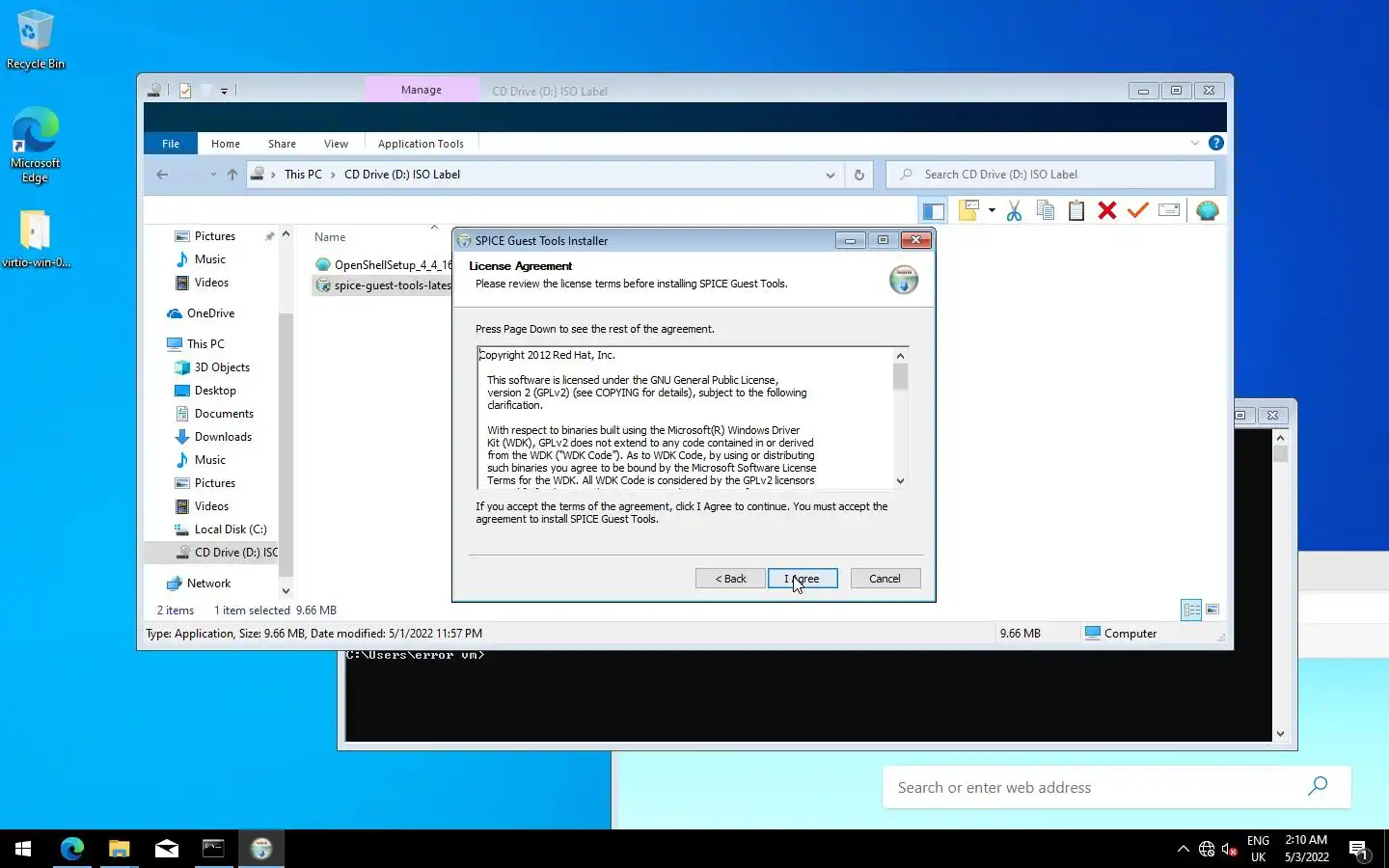Viewport: 1389px width, 868px height.
Task: Click the Explorer help question mark
Action: (x=1216, y=143)
